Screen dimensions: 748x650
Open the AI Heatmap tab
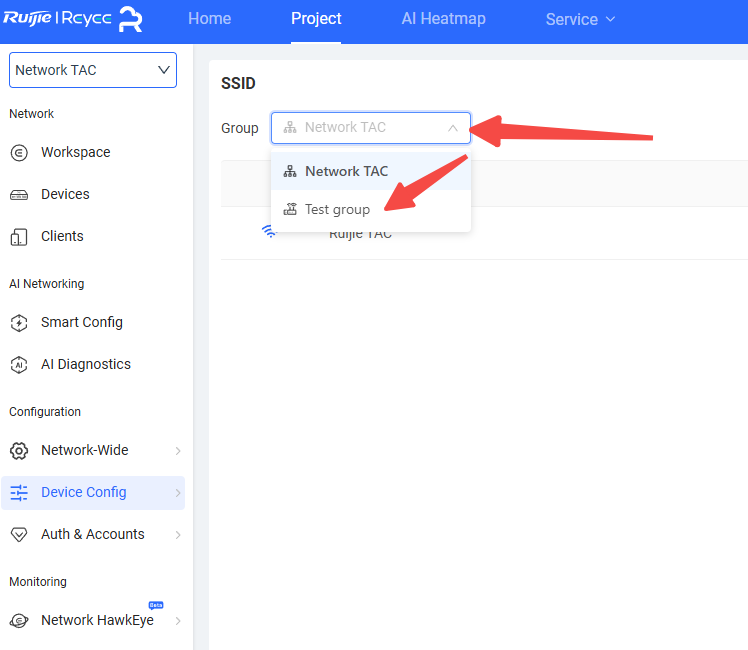coord(443,19)
